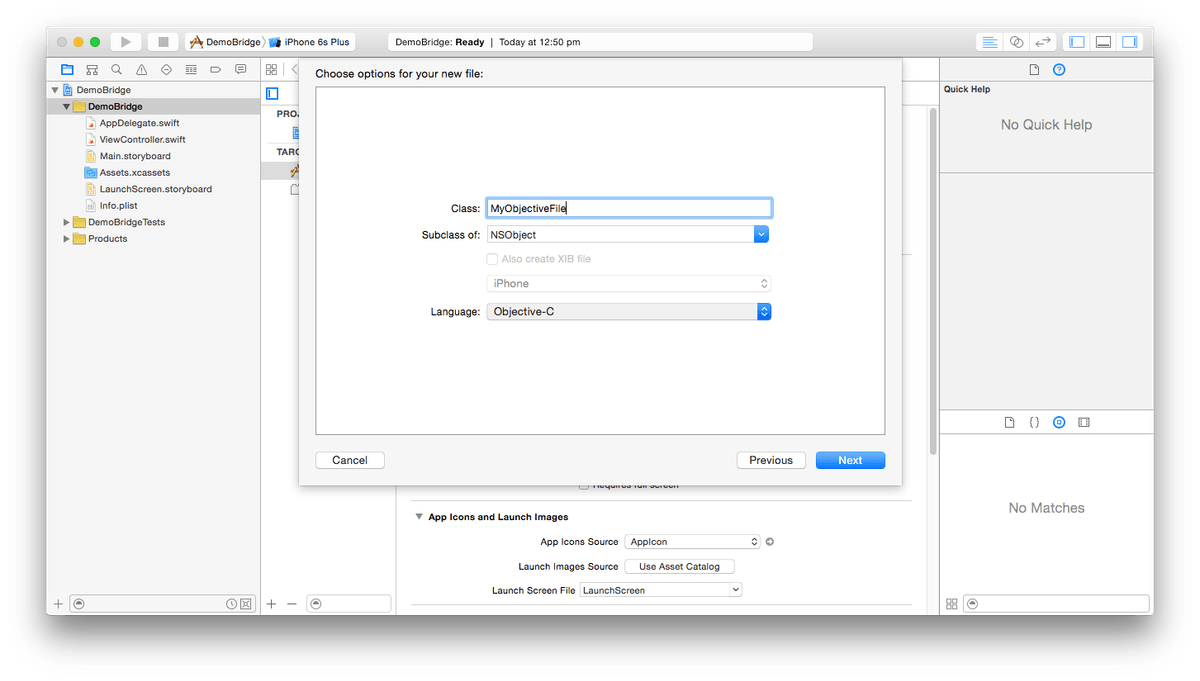Open Main.storyboard

135,156
